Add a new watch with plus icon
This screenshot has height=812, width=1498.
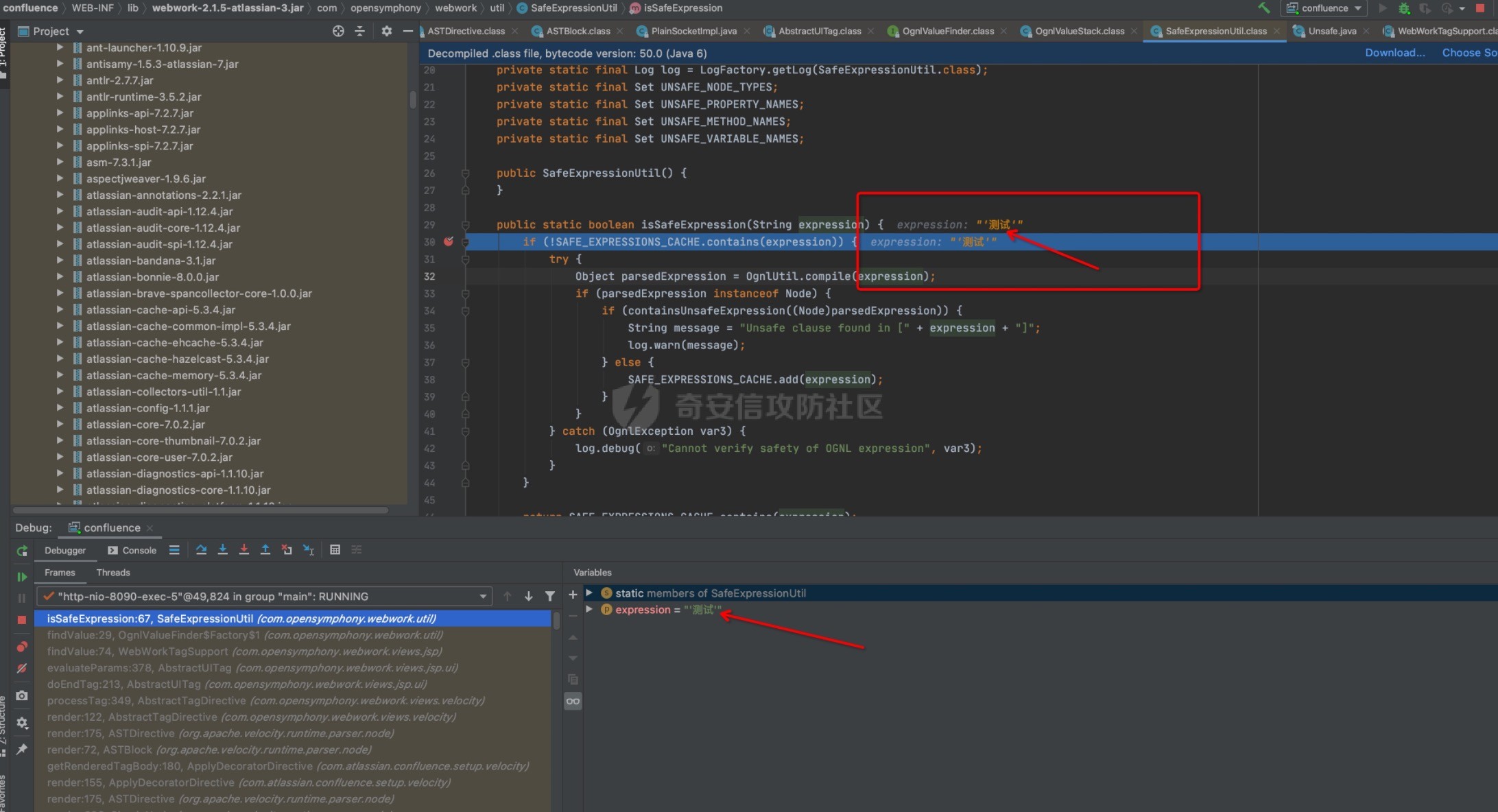point(573,595)
